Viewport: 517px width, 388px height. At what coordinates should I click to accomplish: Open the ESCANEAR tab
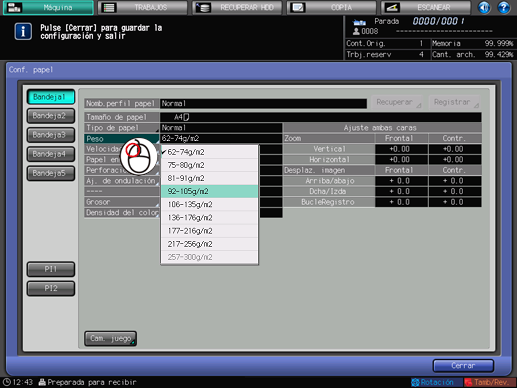click(x=426, y=8)
